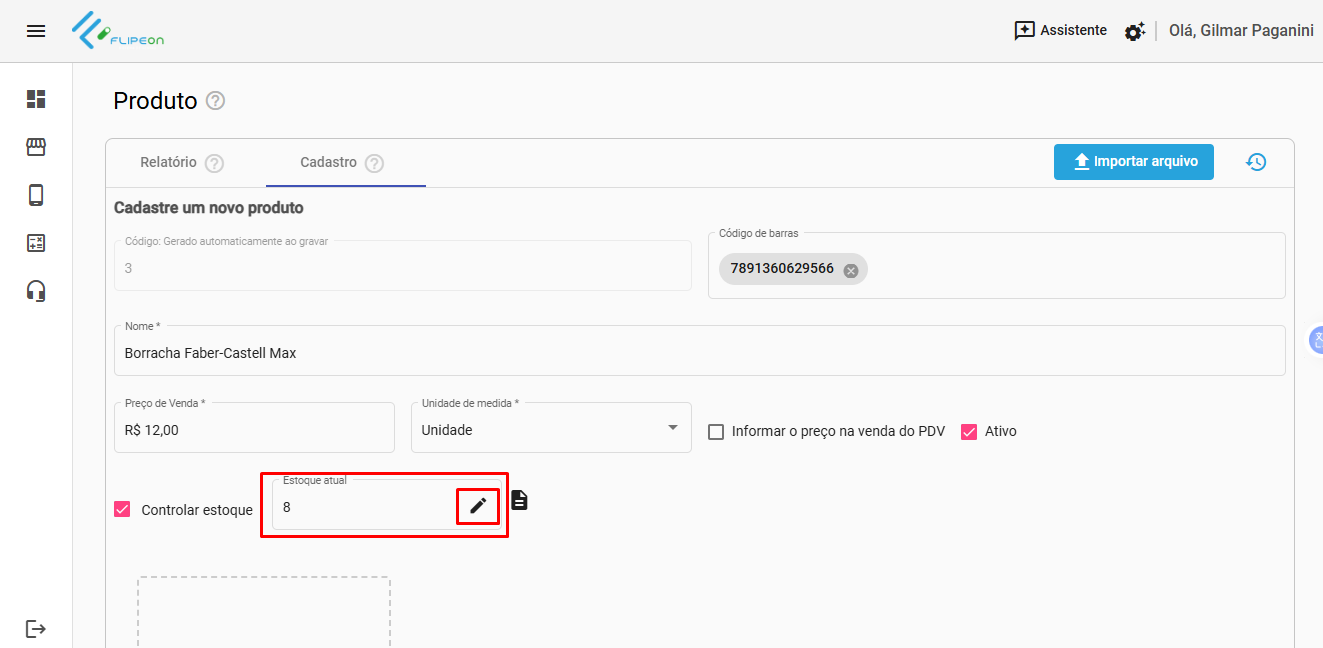The image size is (1323, 648).
Task: Open the stock document icon
Action: [x=519, y=500]
